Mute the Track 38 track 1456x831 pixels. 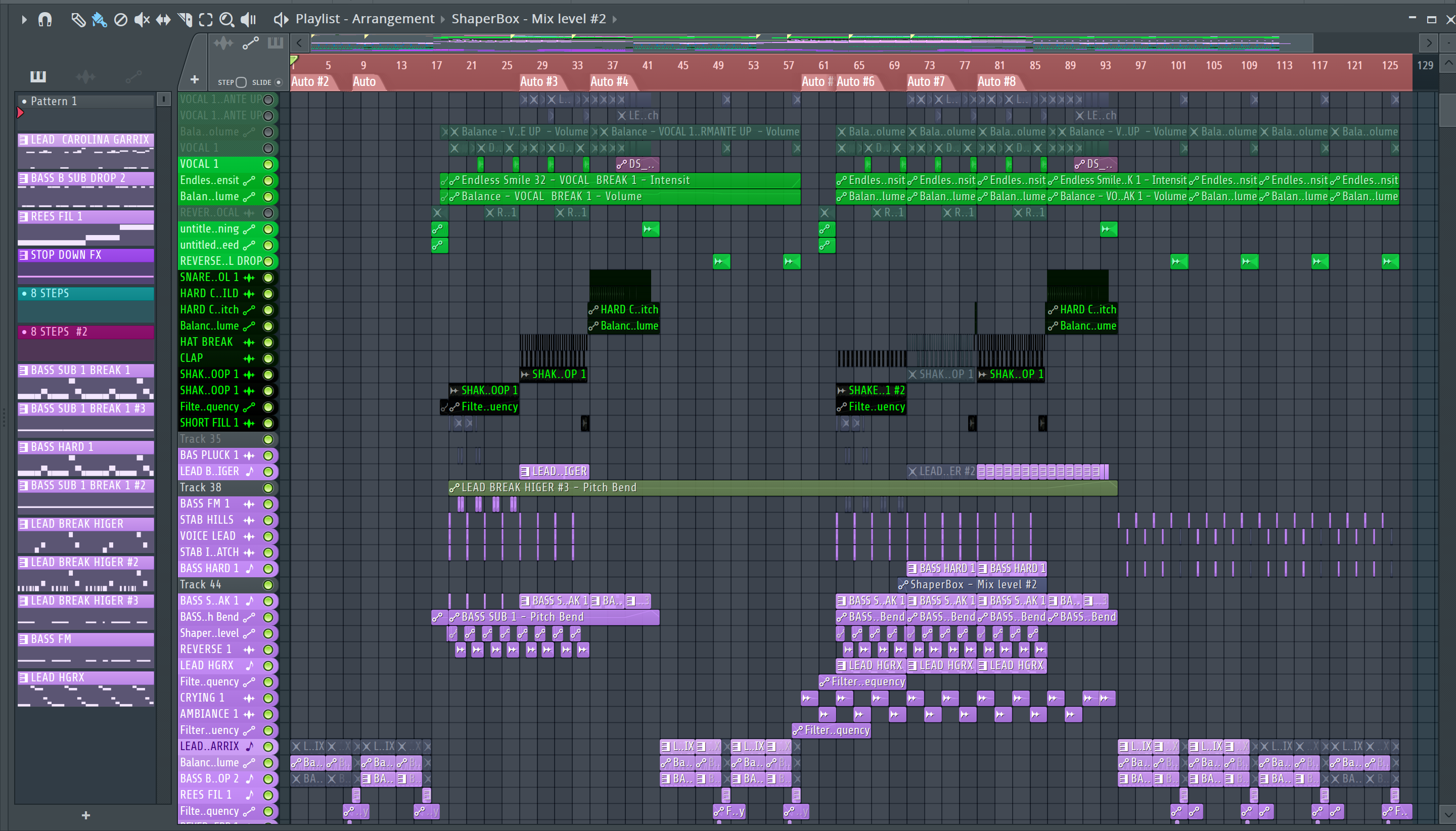tap(267, 488)
